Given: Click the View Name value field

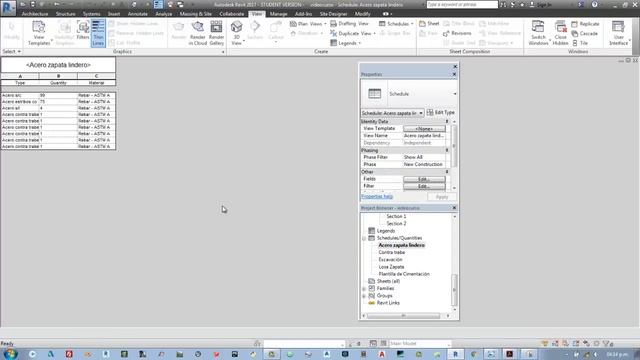Looking at the screenshot, I should tap(424, 136).
